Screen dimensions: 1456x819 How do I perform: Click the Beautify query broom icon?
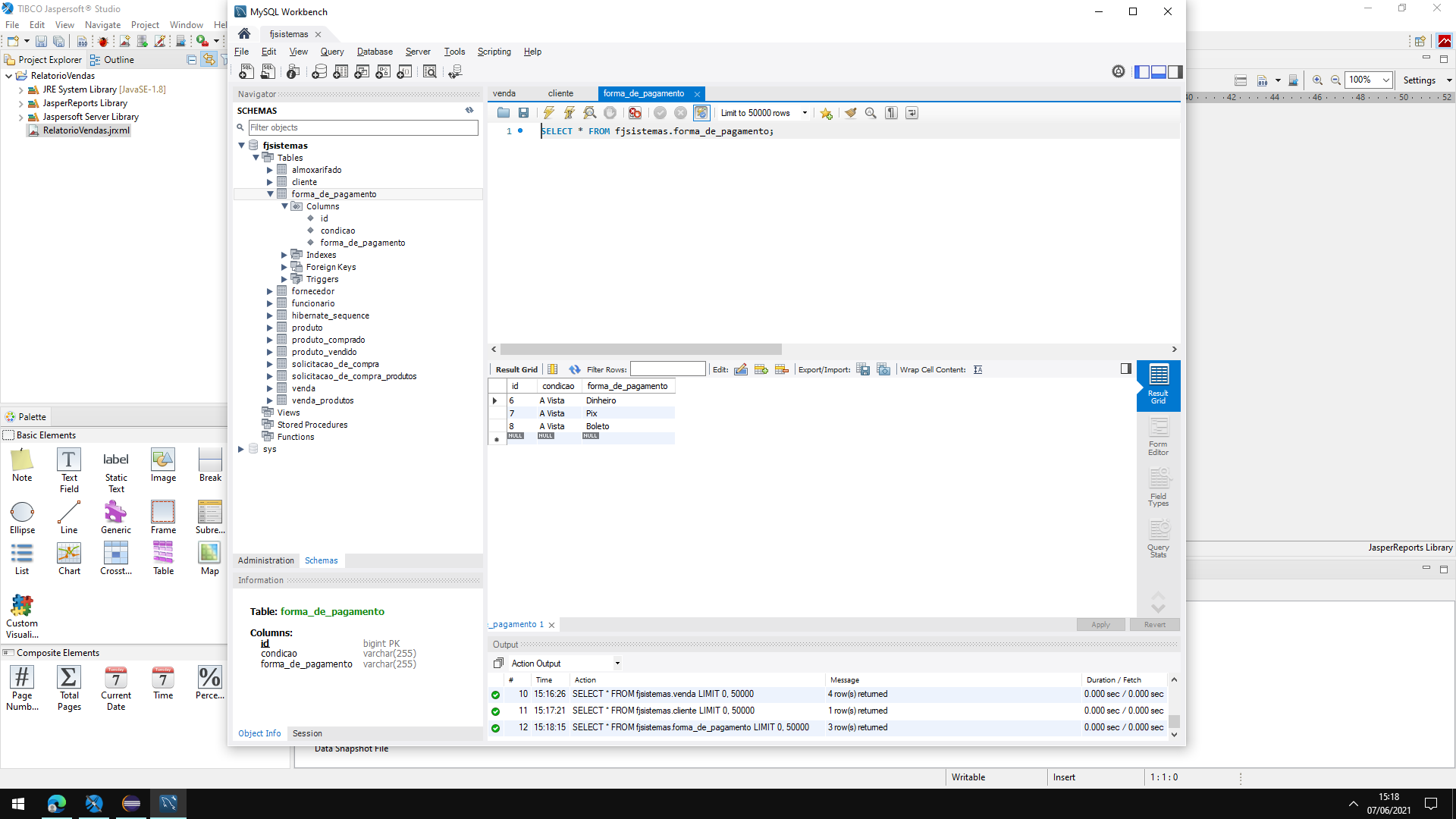[850, 113]
